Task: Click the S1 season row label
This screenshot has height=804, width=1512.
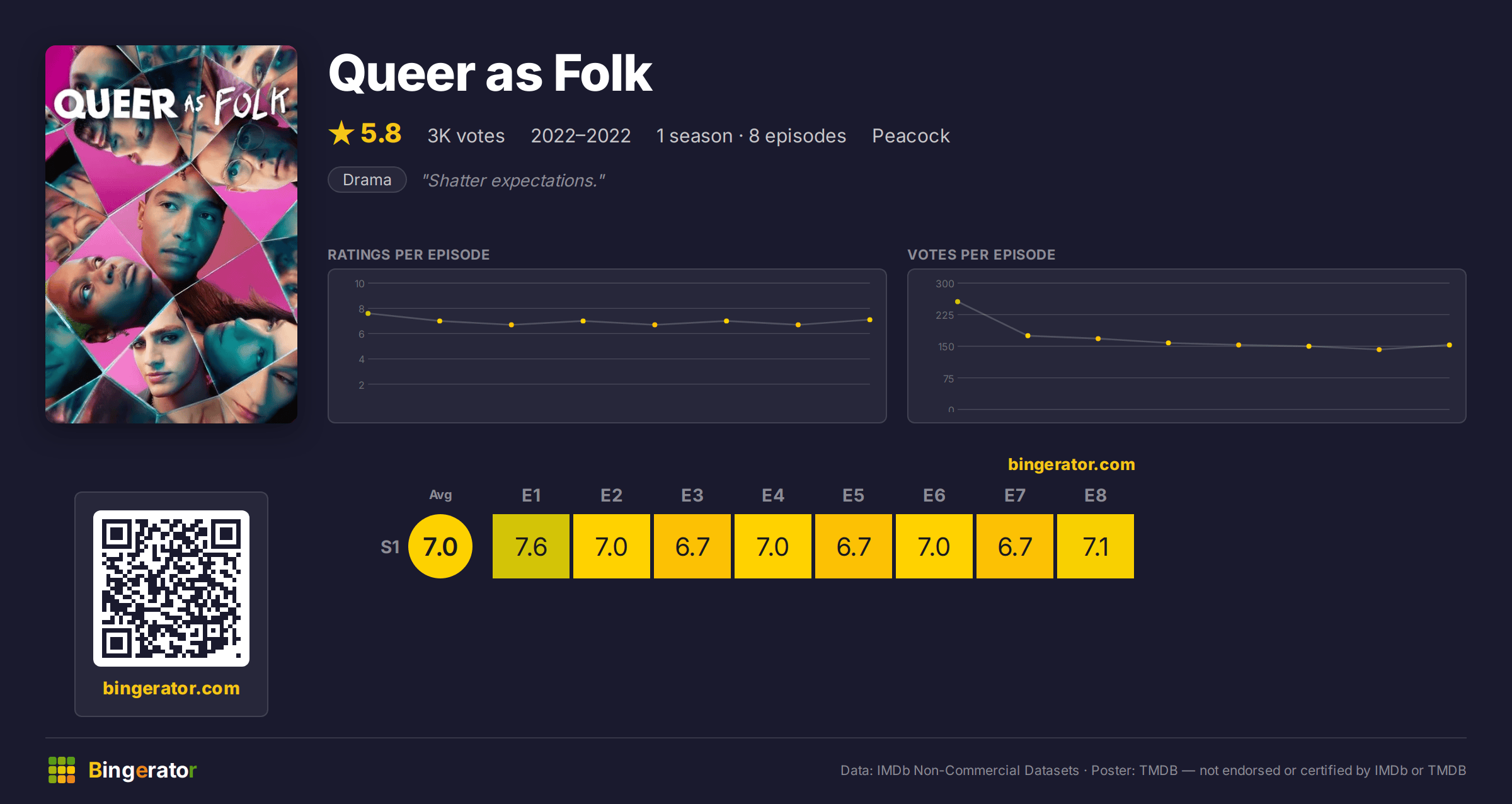Action: (390, 547)
